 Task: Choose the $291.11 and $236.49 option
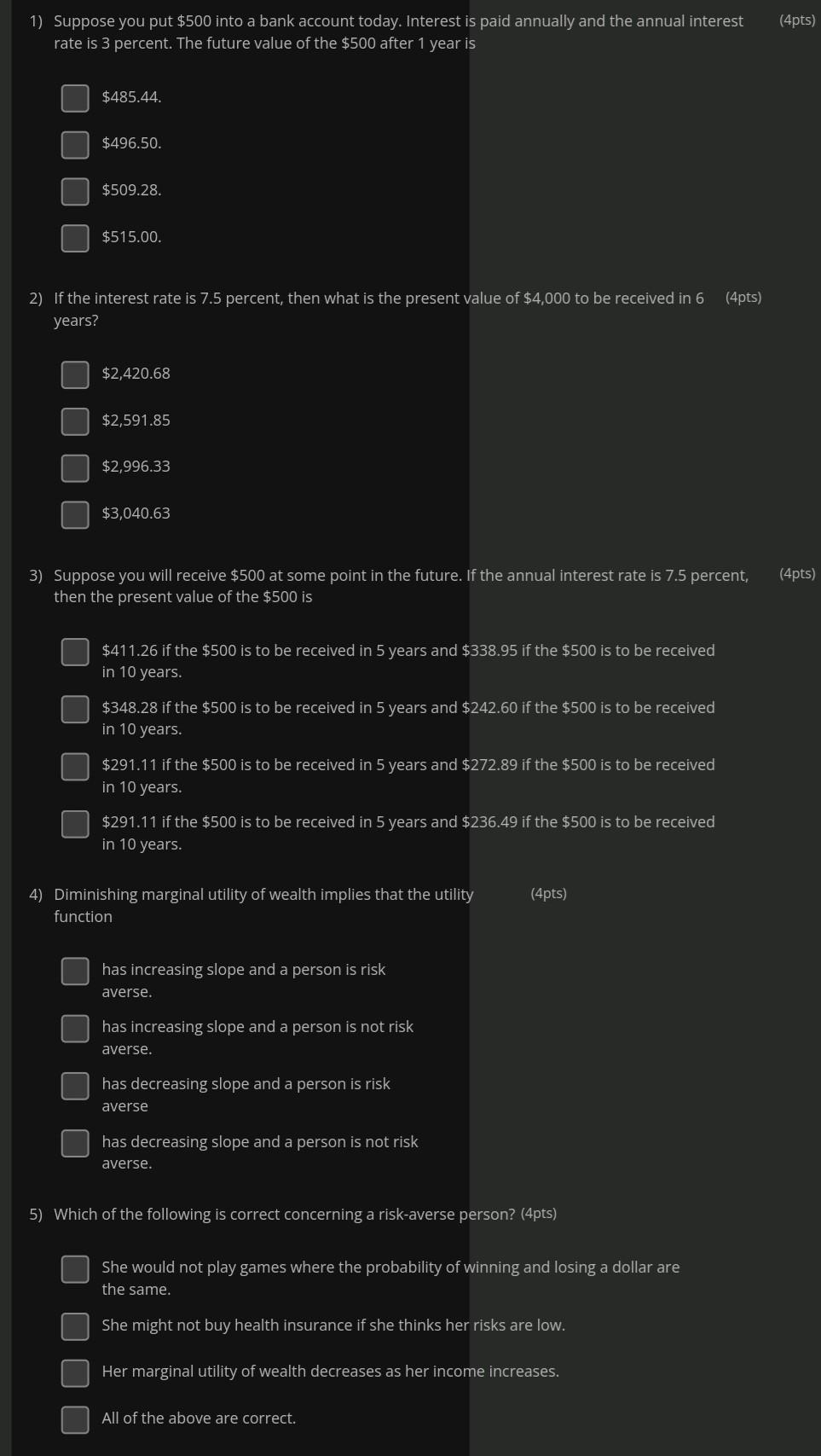(x=75, y=823)
